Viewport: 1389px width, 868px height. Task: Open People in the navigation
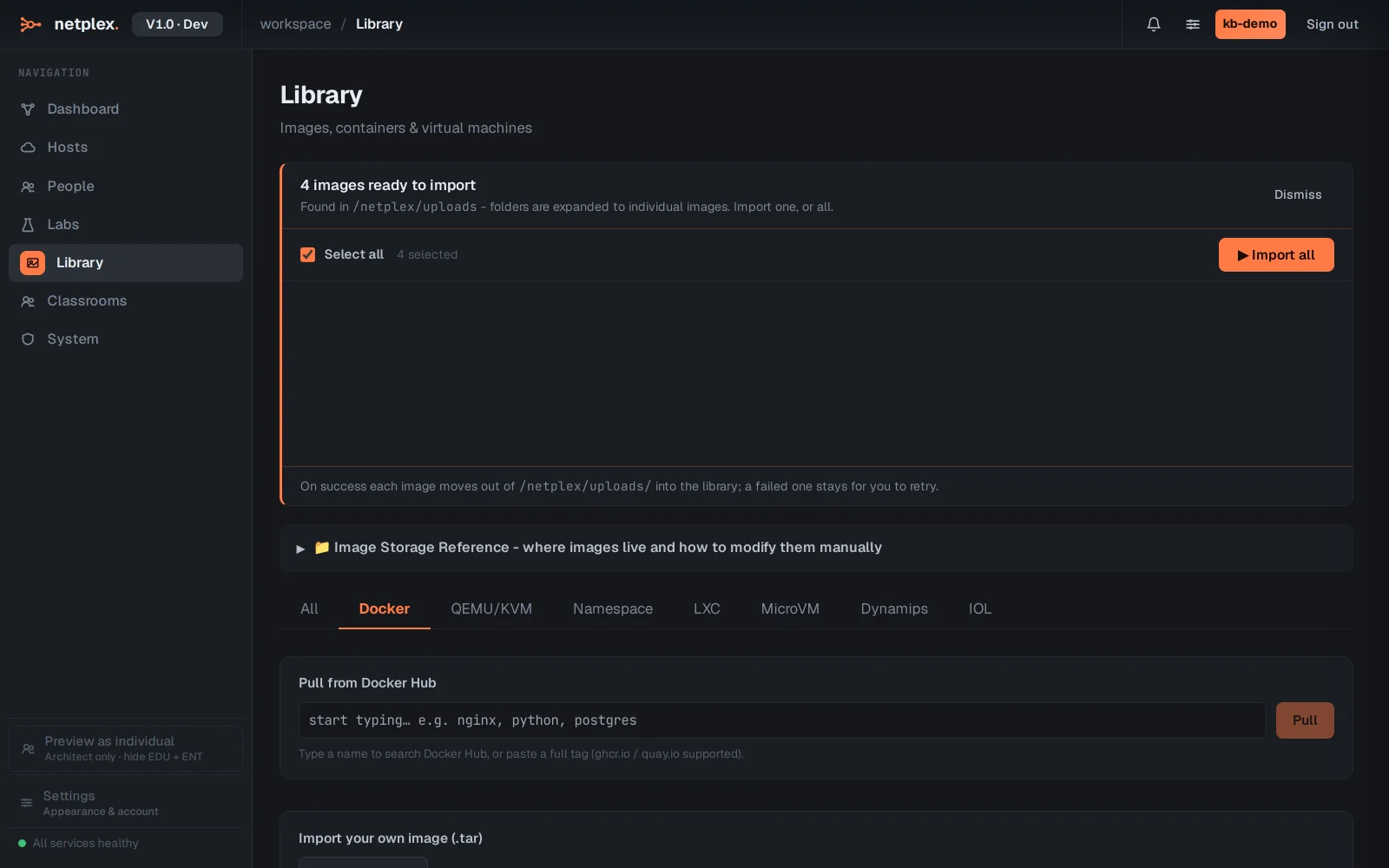point(126,187)
